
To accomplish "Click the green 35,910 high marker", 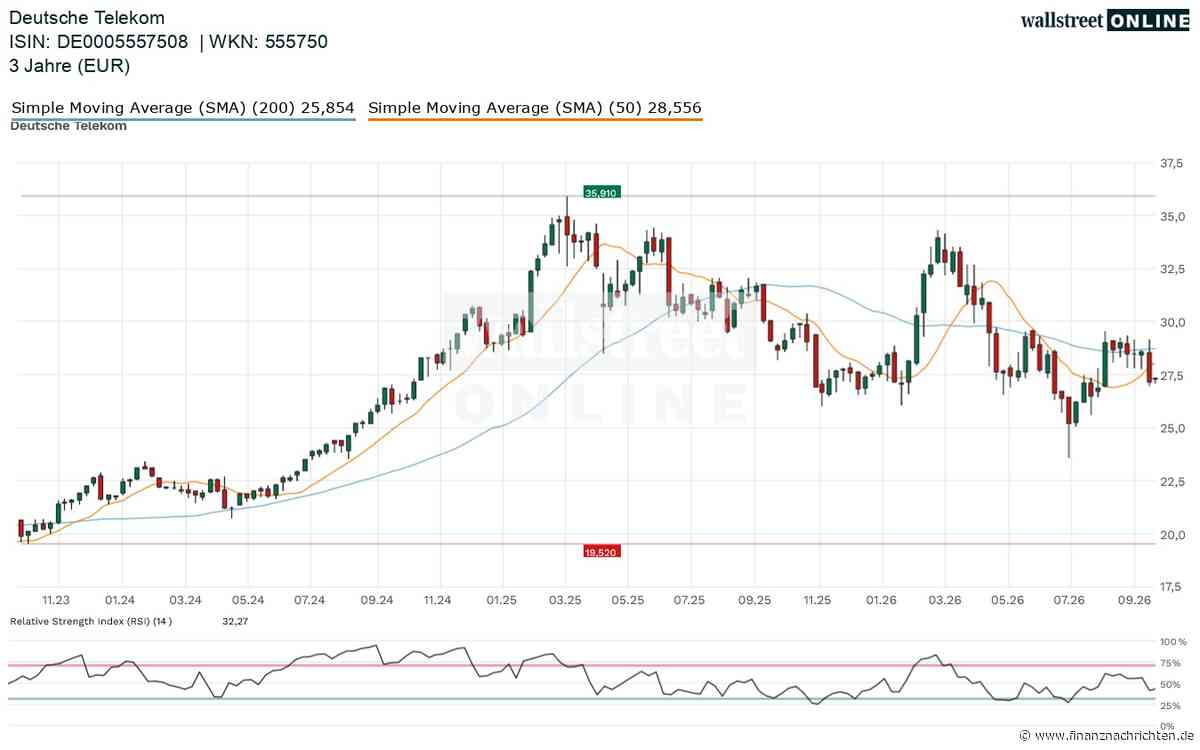I will [602, 192].
